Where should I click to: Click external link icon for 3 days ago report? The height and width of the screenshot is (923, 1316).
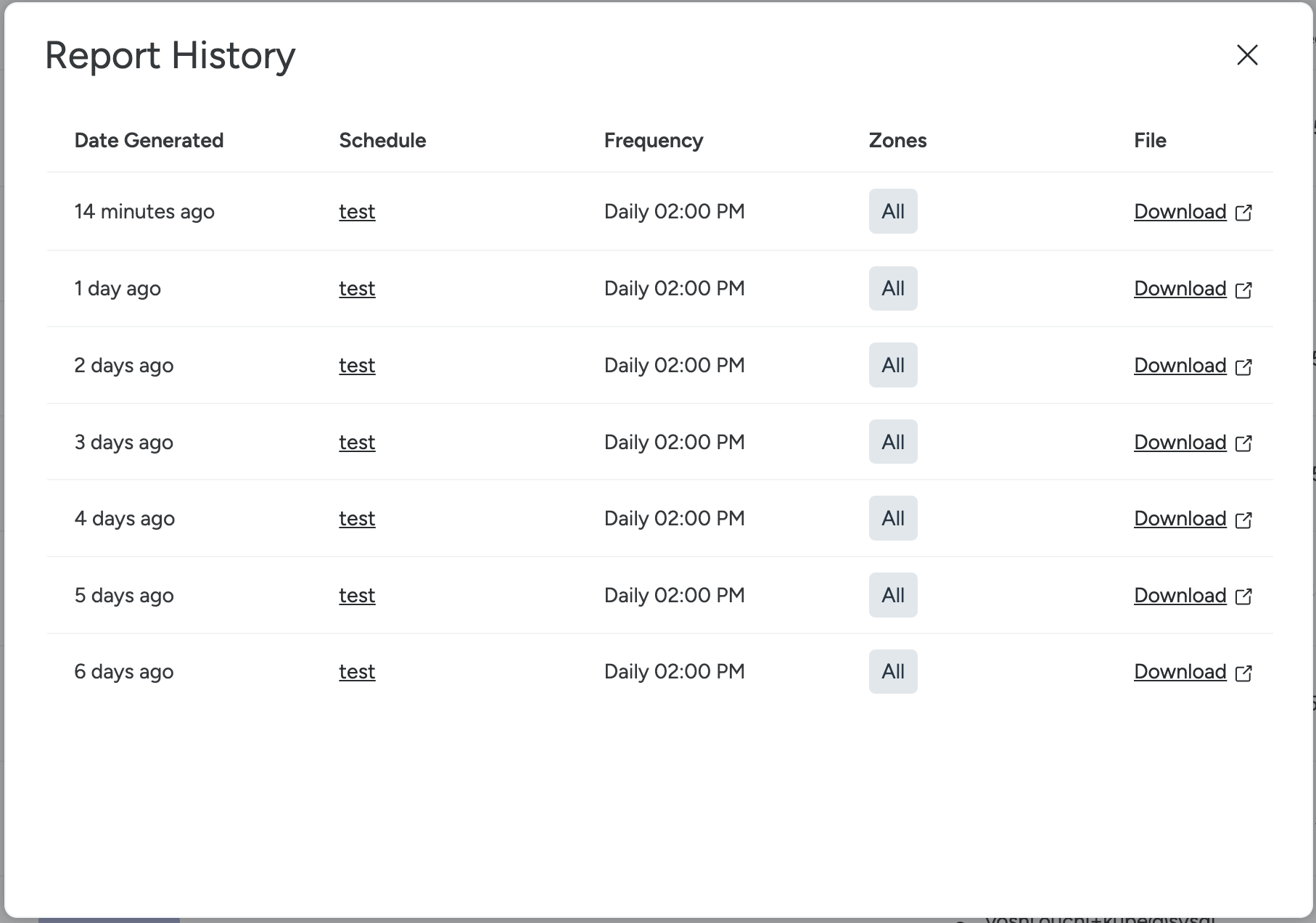[1243, 443]
